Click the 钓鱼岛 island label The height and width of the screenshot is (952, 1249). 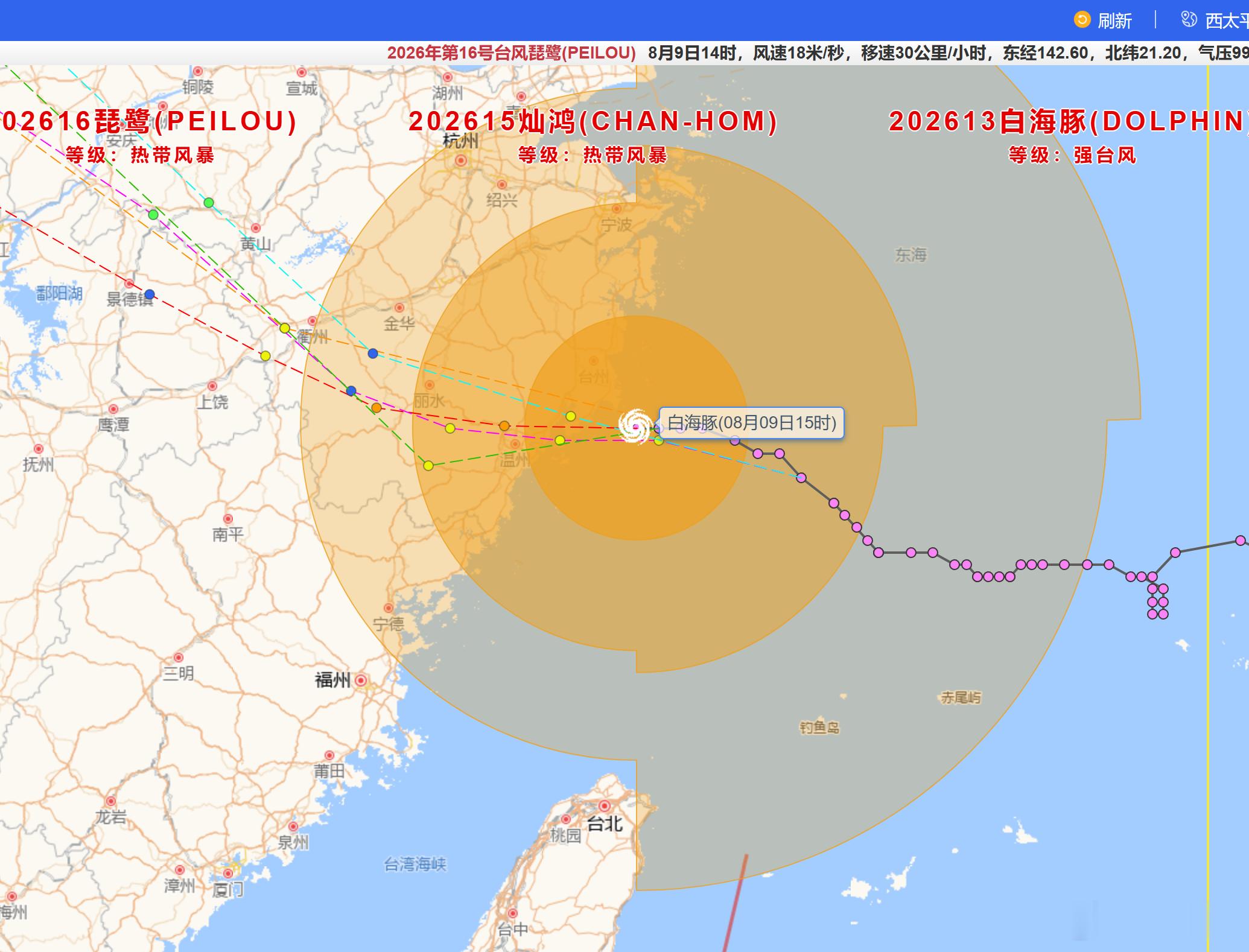819,728
